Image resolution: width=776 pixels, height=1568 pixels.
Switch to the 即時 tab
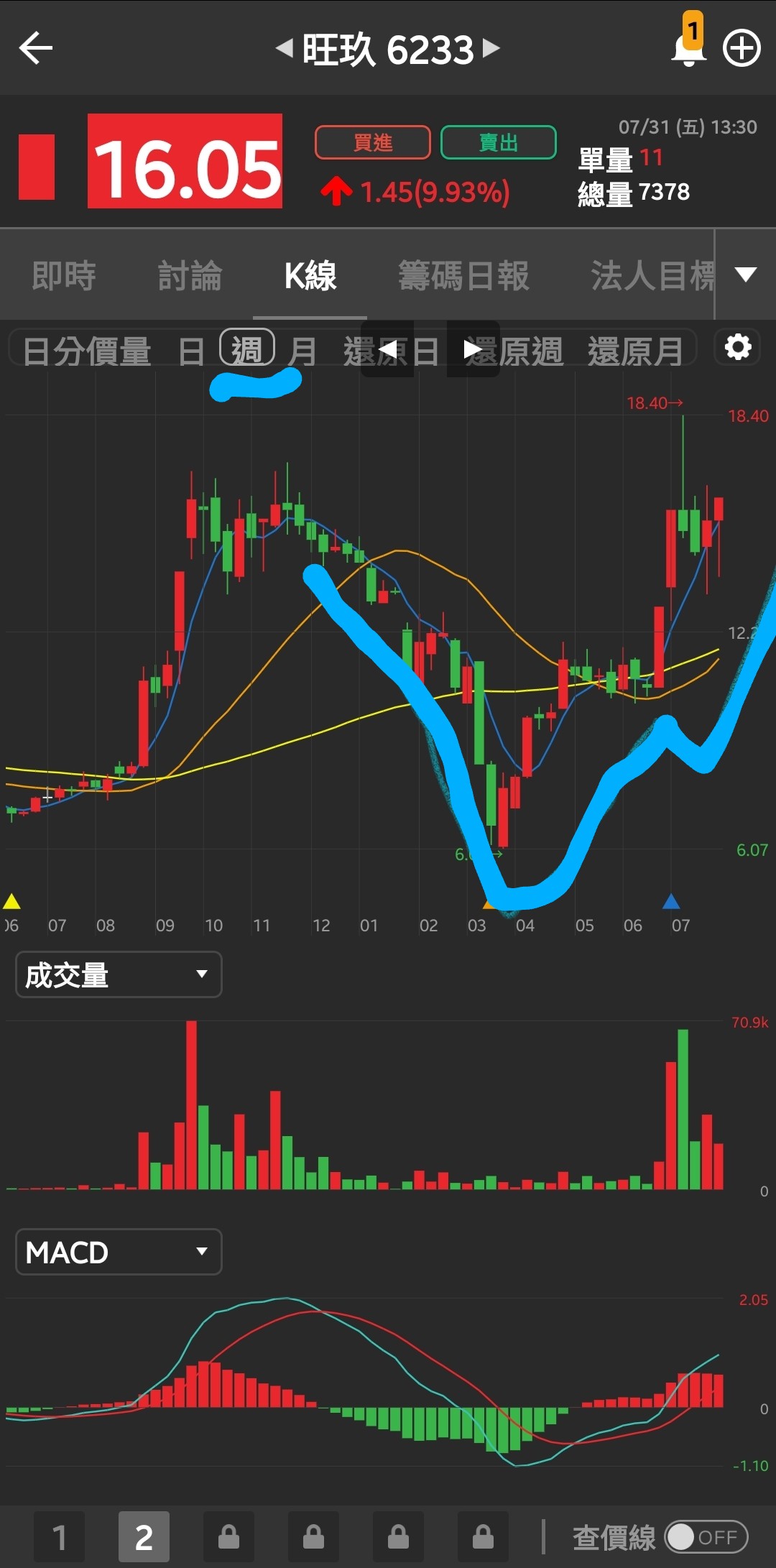pos(64,276)
